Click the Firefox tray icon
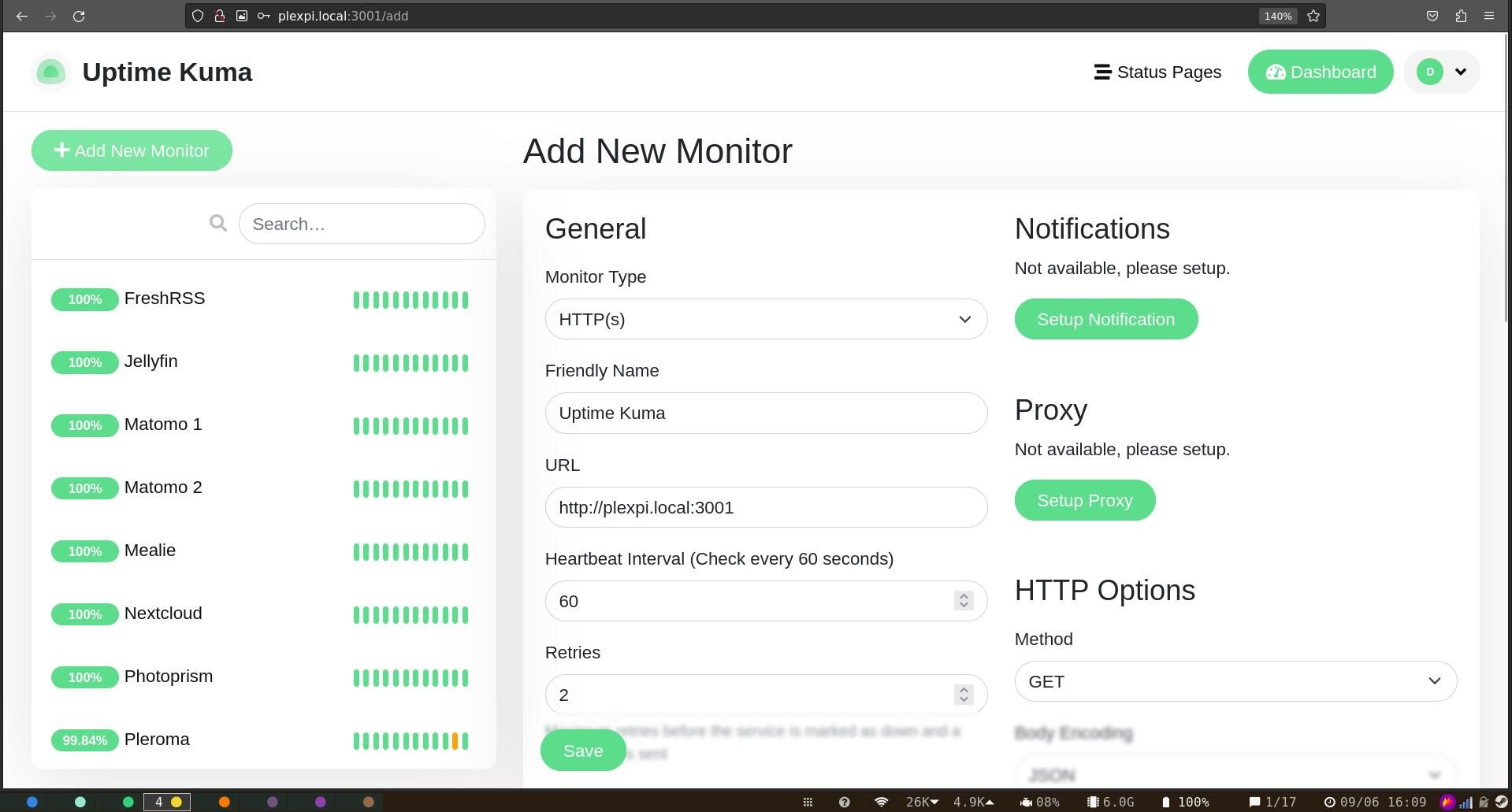 pos(1447,802)
